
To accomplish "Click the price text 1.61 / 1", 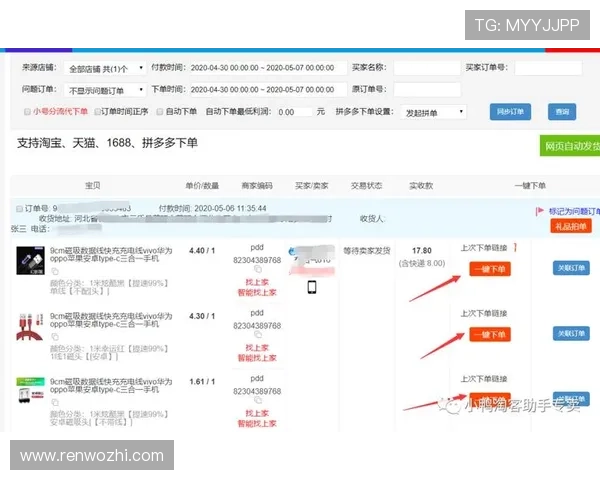I will coord(202,382).
